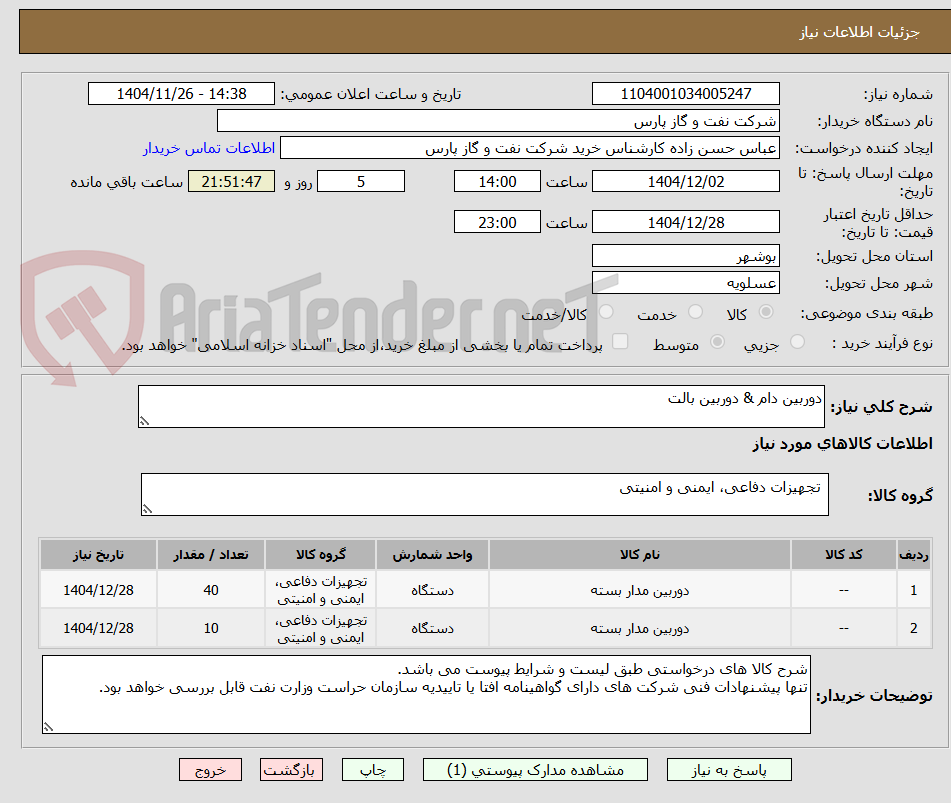Click the response deadline date 1404/12/02
This screenshot has height=803, width=951.
click(x=685, y=181)
